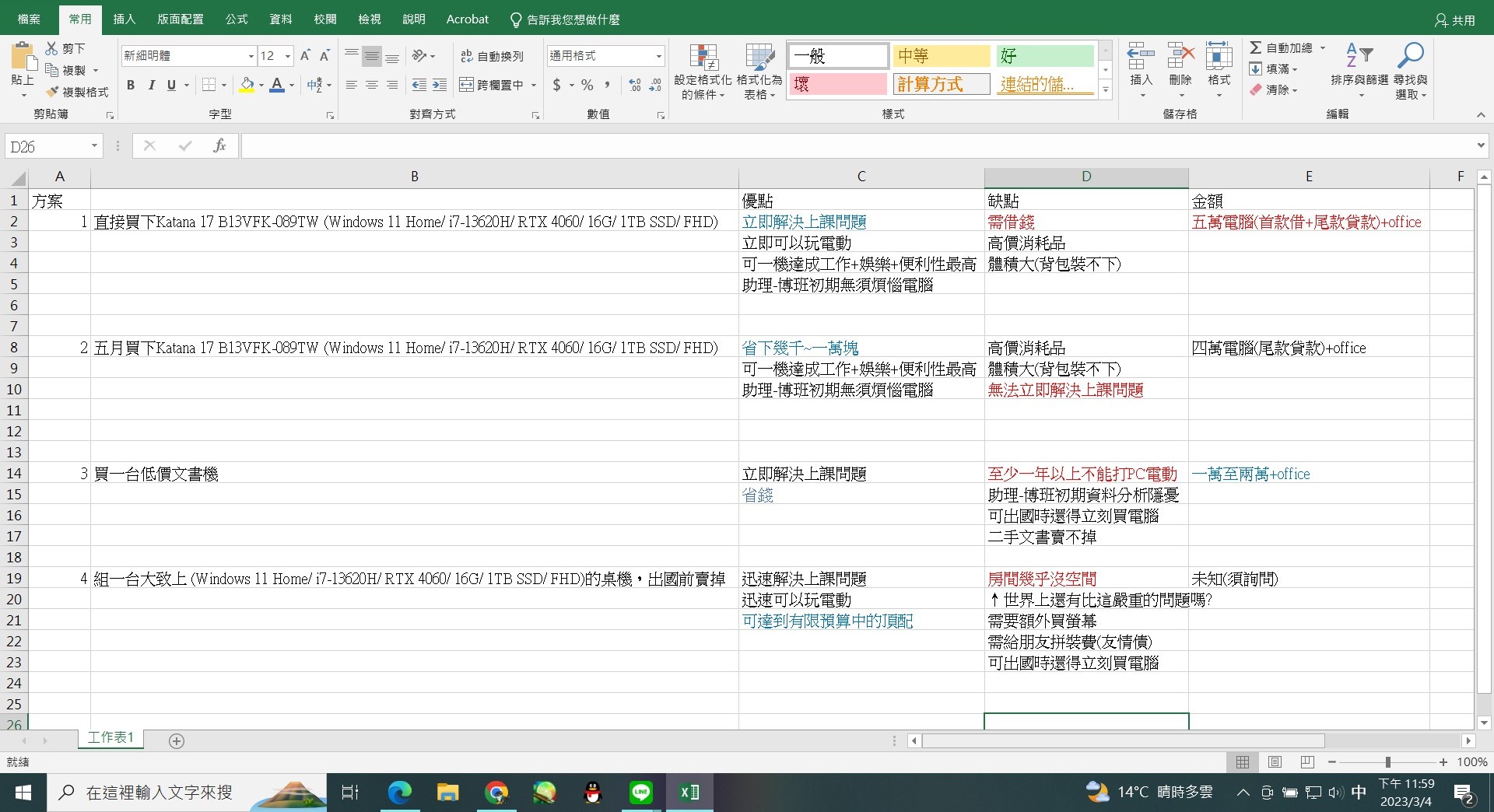Open Conditional Formatting icon
Screen dimensions: 1494x812
tap(703, 58)
